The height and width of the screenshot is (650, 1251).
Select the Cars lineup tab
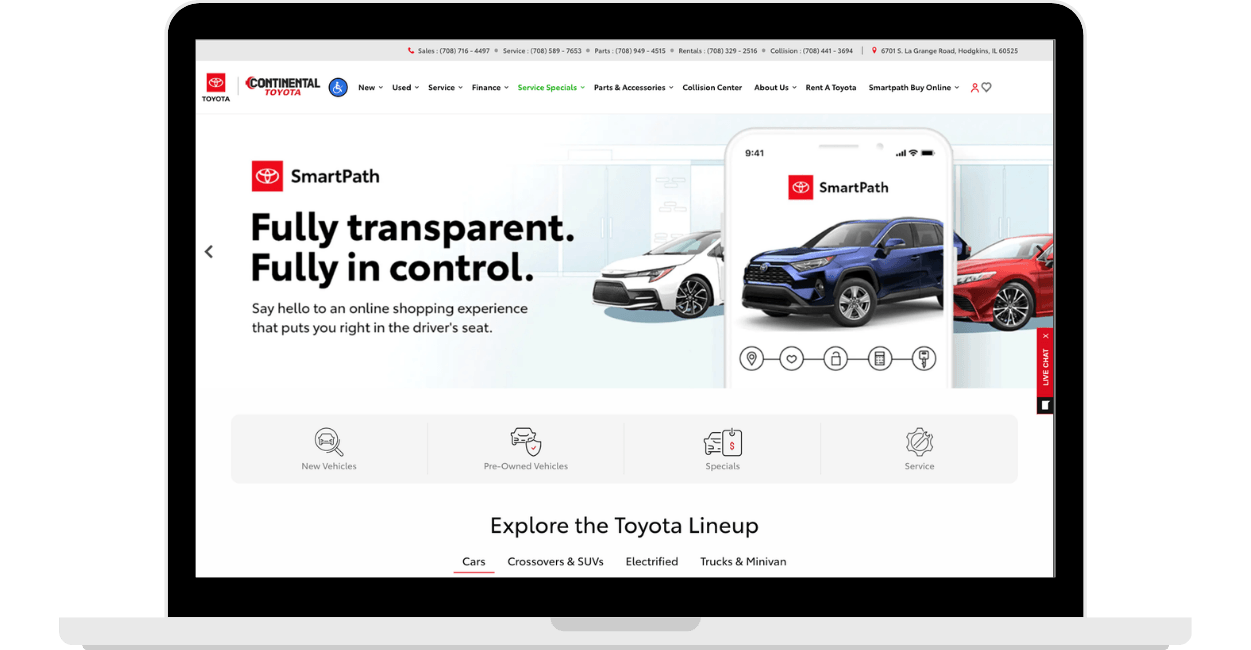pos(474,562)
